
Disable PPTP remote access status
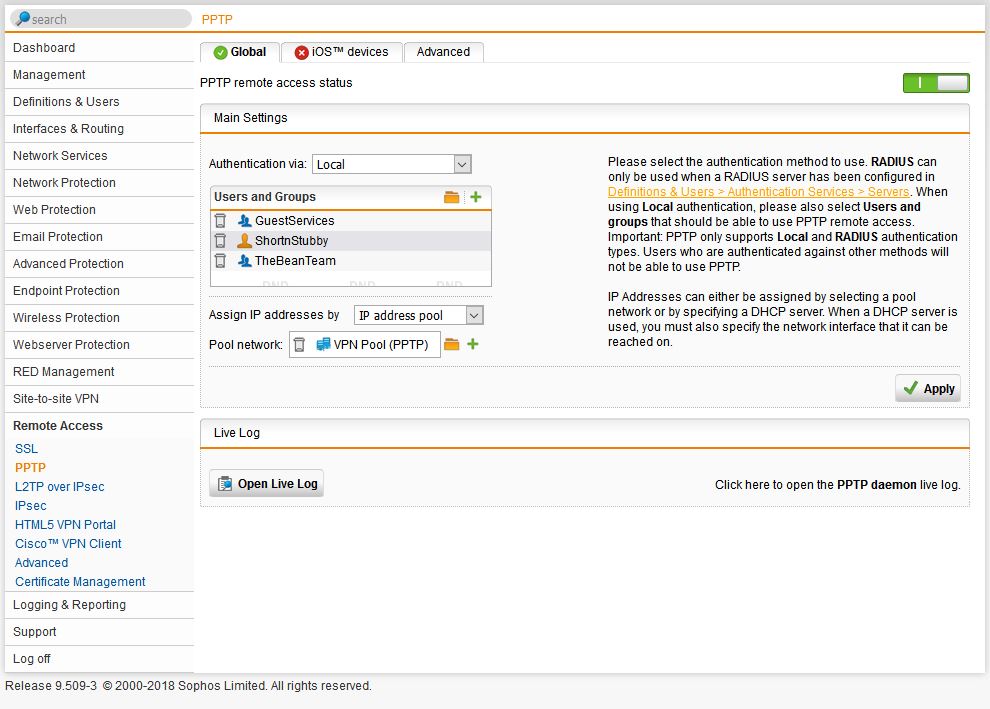(936, 83)
